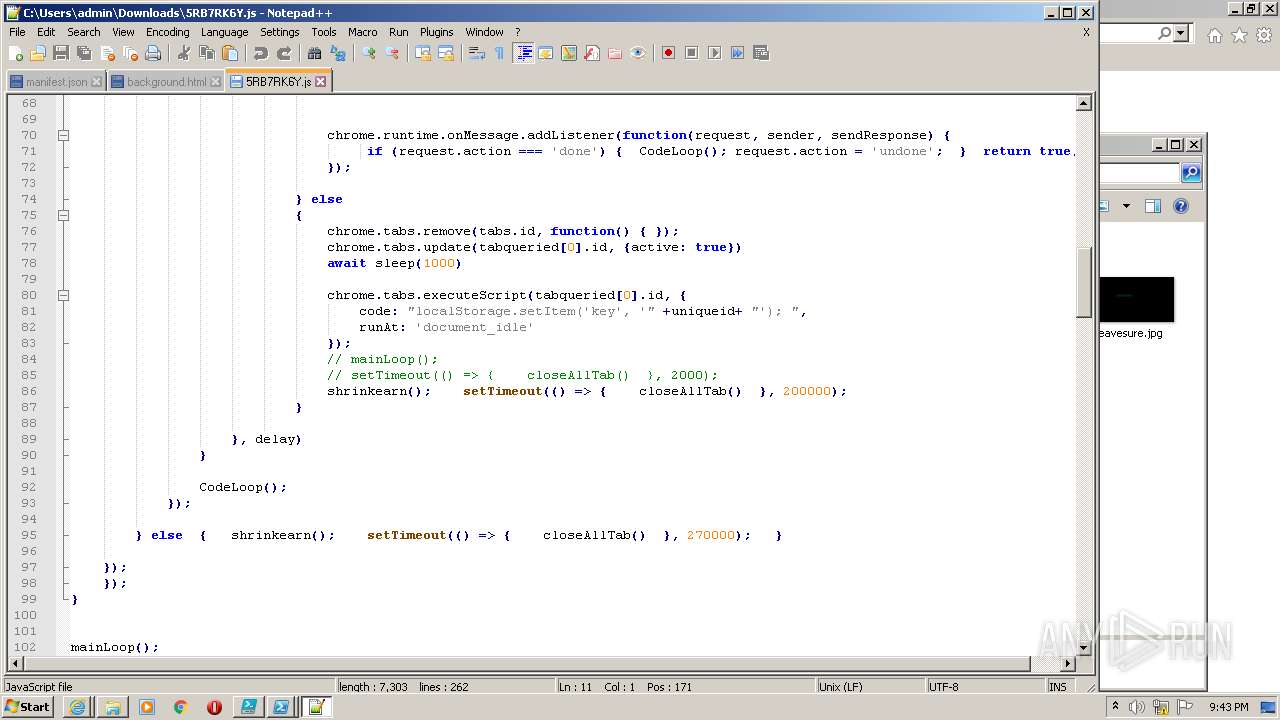
Task: Undo the last edit via toolbar icon
Action: [261, 53]
